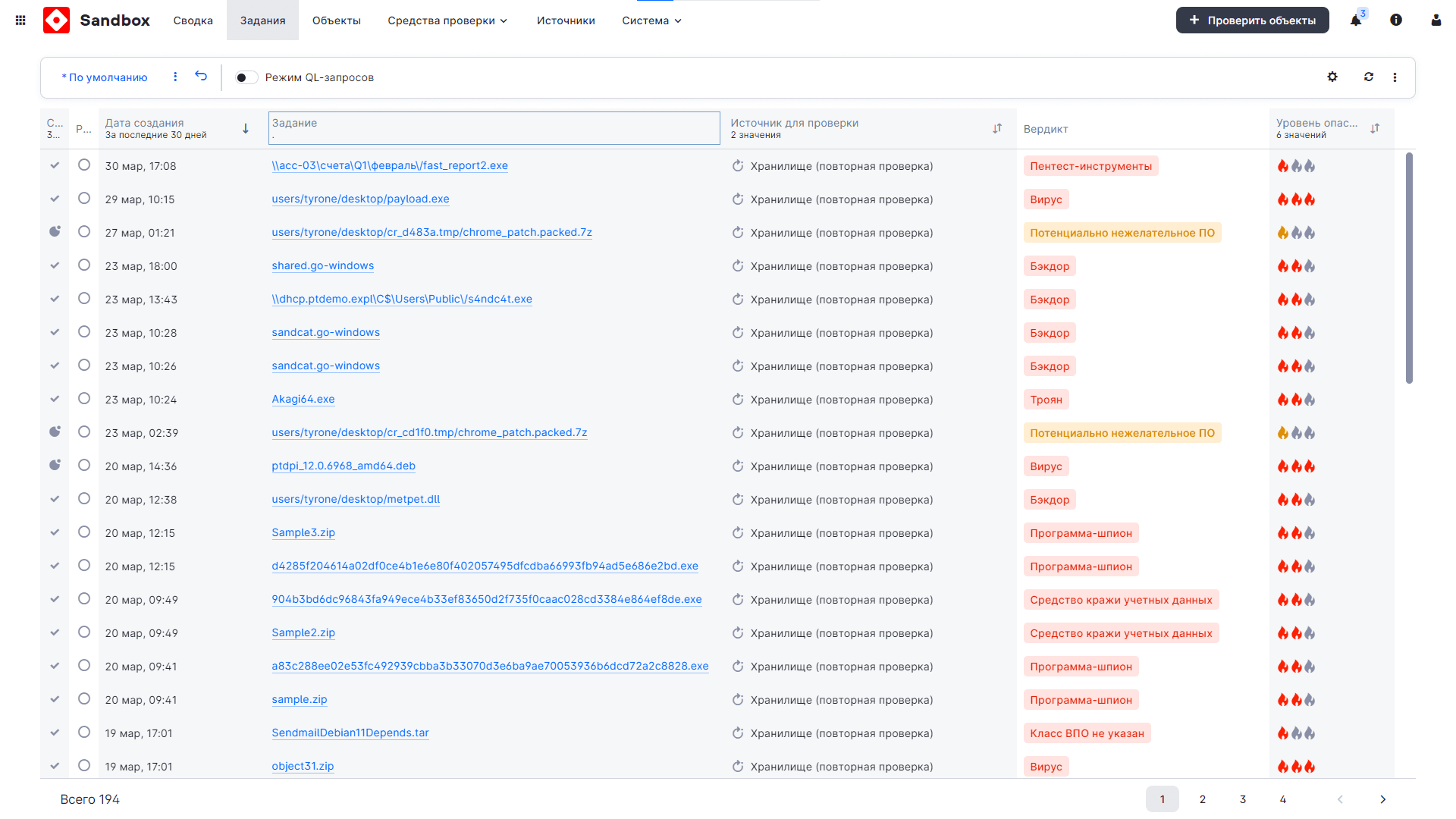This screenshot has height=819, width=1456.
Task: Open the Sample3.zip task link
Action: [303, 532]
